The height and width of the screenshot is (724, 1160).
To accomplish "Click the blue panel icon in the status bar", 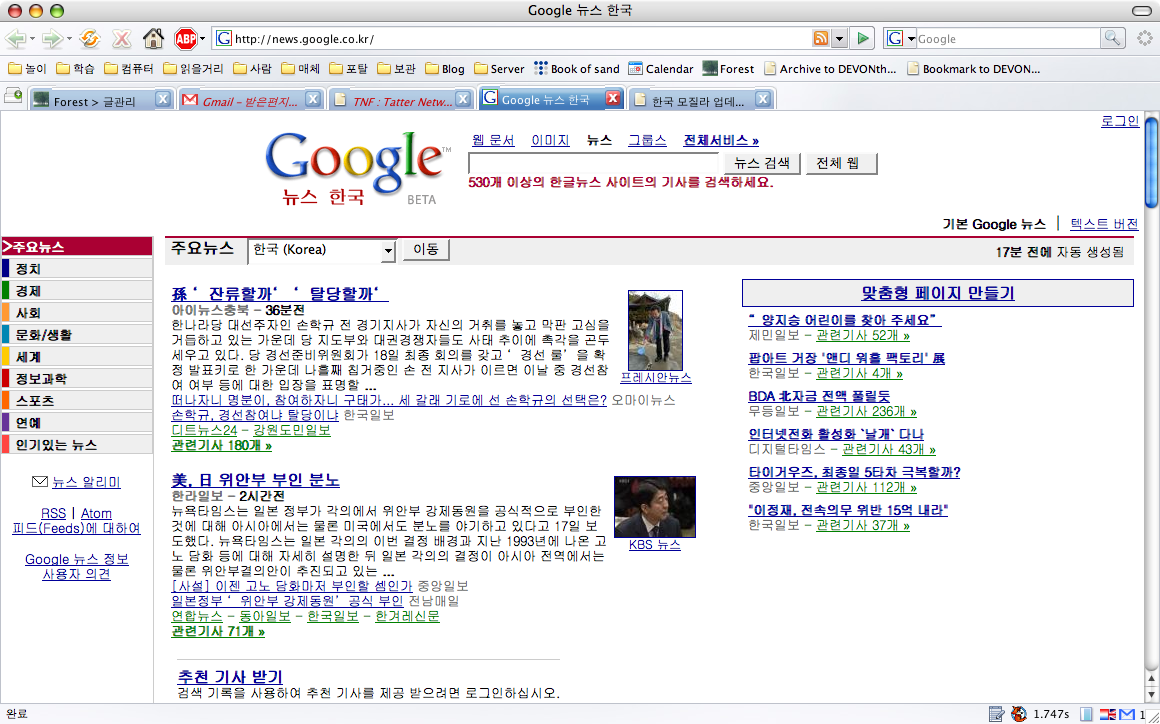I will [x=1086, y=714].
